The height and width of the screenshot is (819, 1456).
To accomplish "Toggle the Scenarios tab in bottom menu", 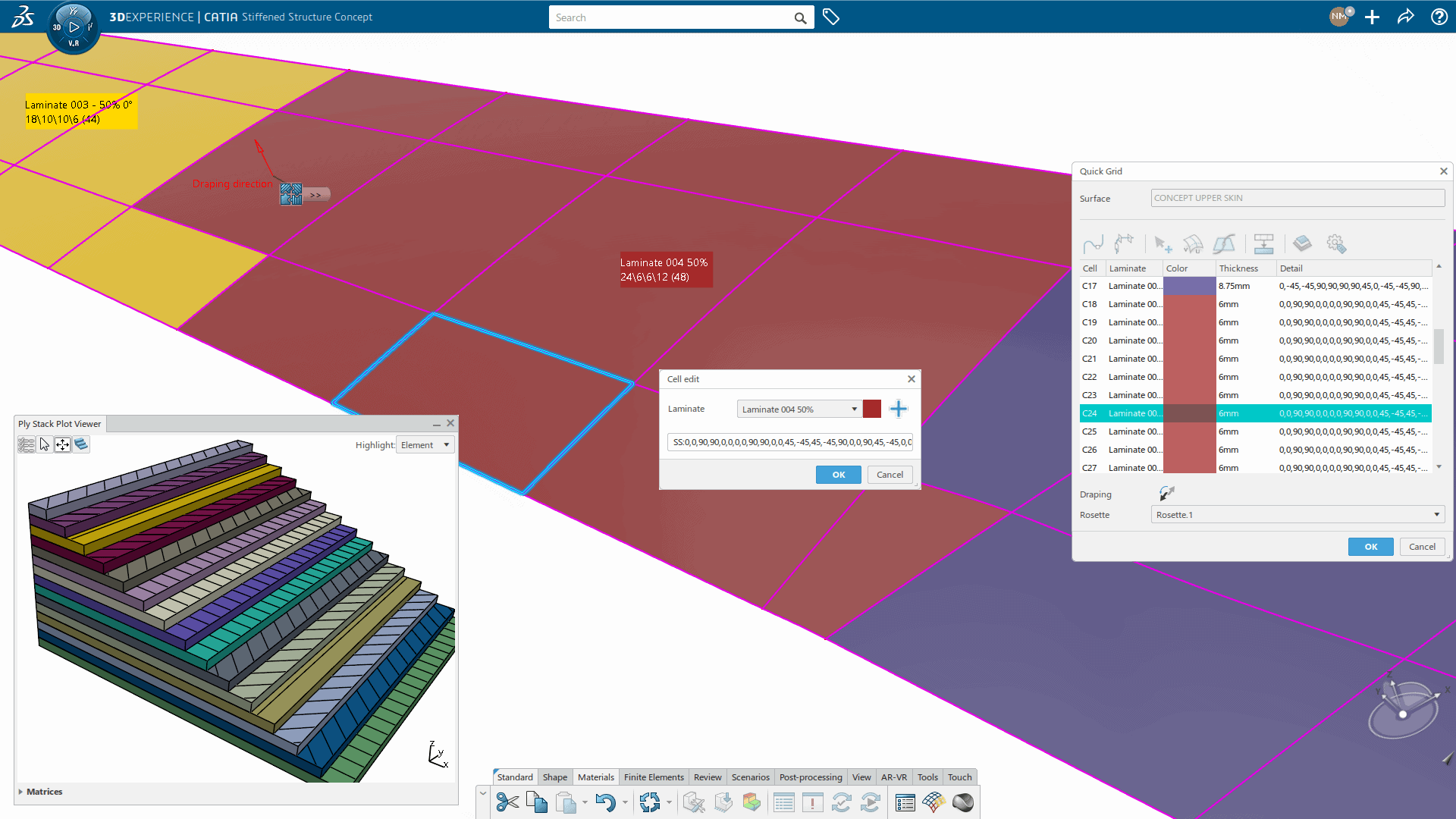I will coord(749,776).
